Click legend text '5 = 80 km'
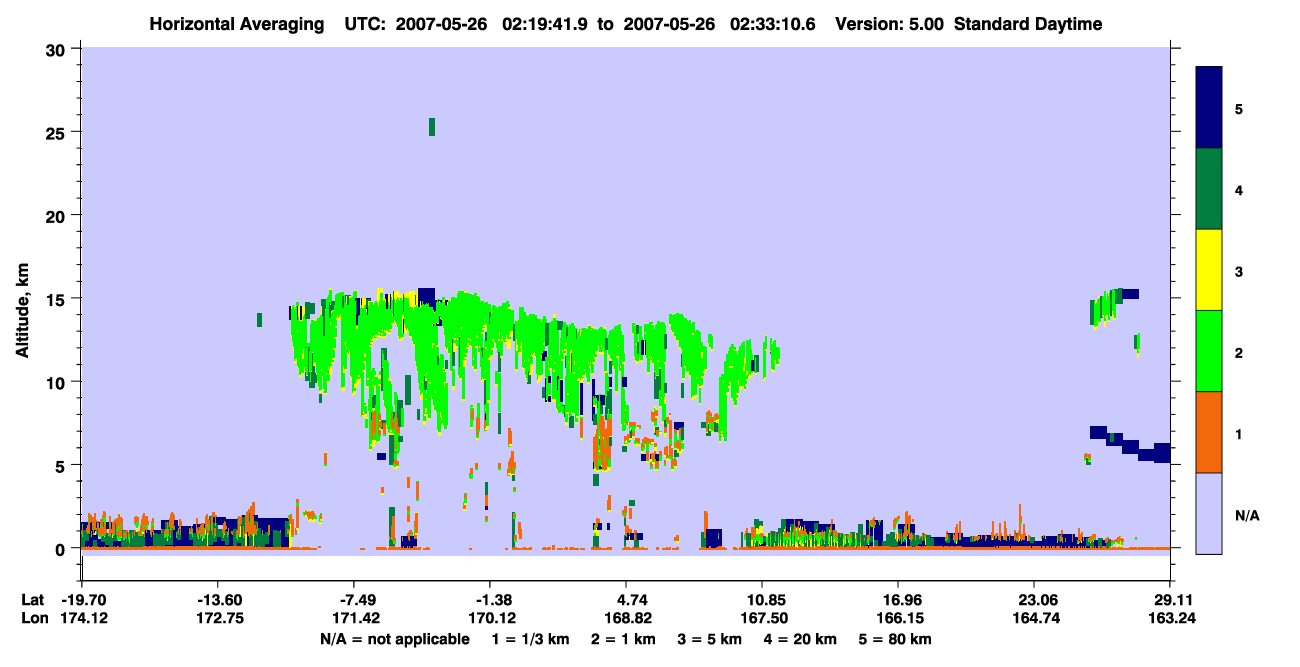 click(896, 639)
